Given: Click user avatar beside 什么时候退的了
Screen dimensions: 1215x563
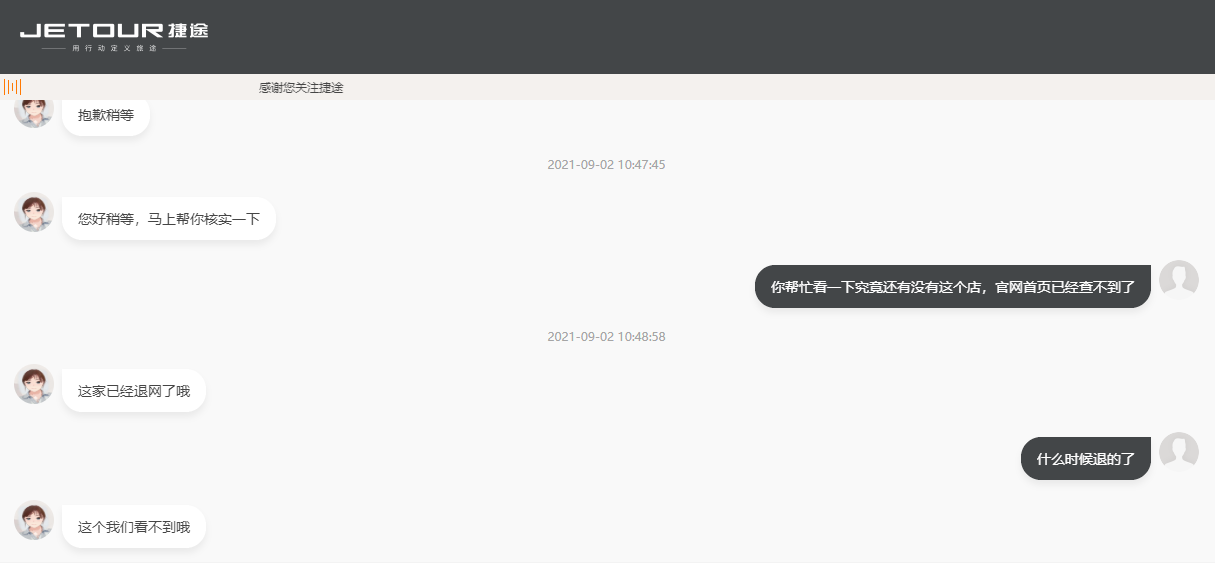Looking at the screenshot, I should click(1179, 452).
